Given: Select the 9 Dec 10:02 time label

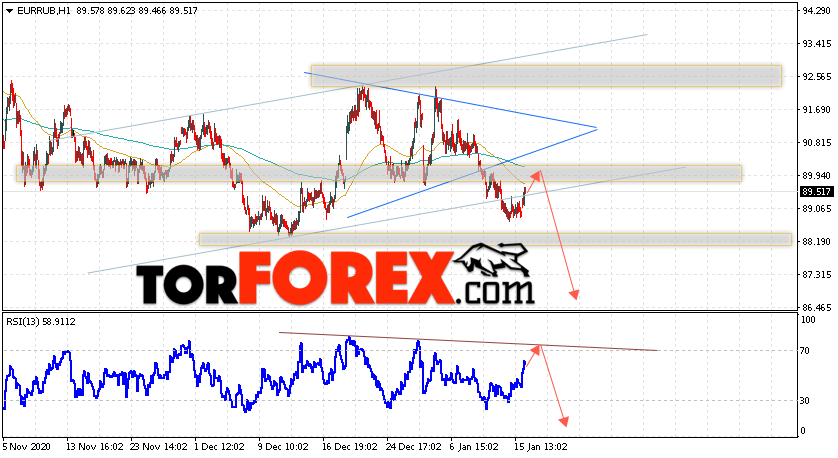Looking at the screenshot, I should [x=284, y=446].
